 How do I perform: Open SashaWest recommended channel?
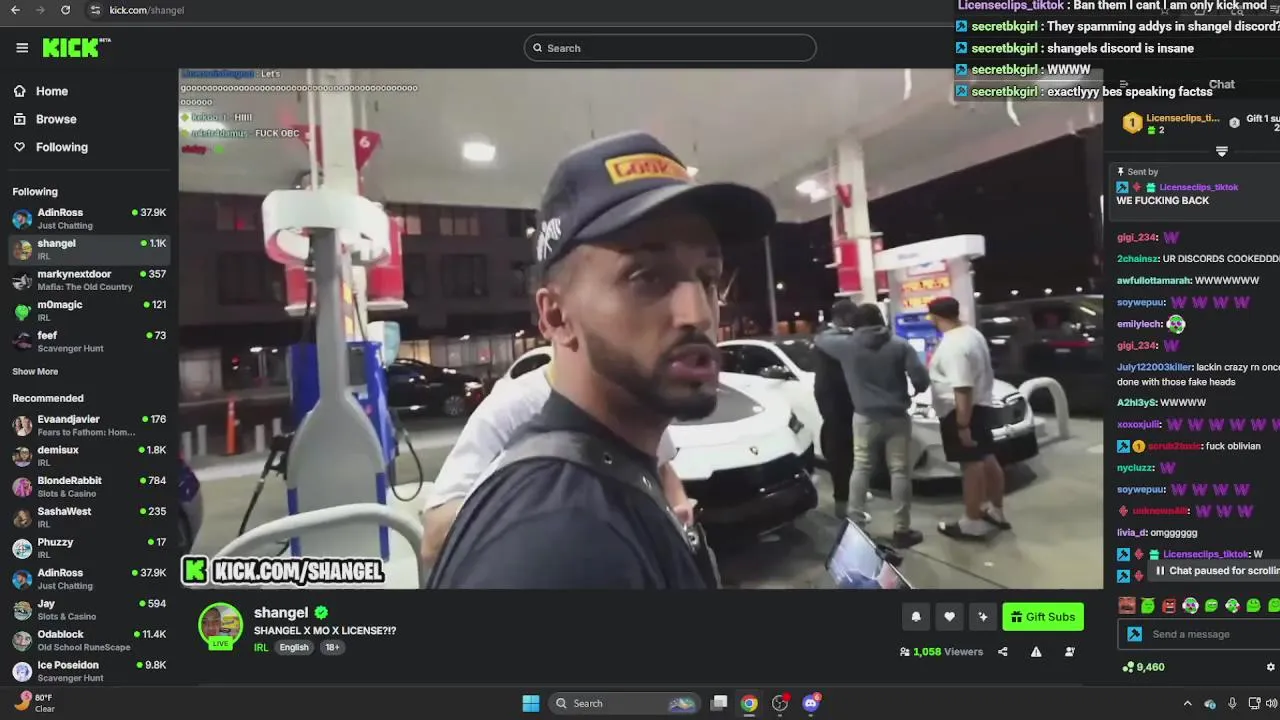pos(89,517)
